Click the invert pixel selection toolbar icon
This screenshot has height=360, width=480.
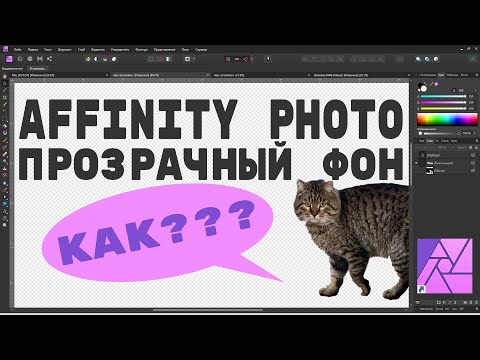168,59
